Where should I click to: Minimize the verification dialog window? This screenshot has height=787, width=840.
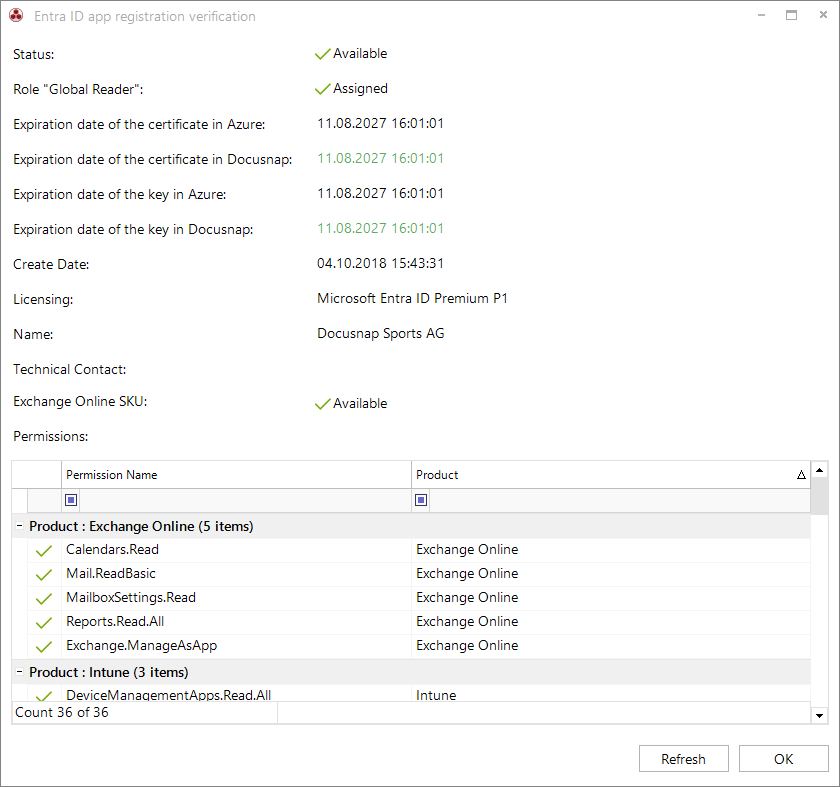761,15
